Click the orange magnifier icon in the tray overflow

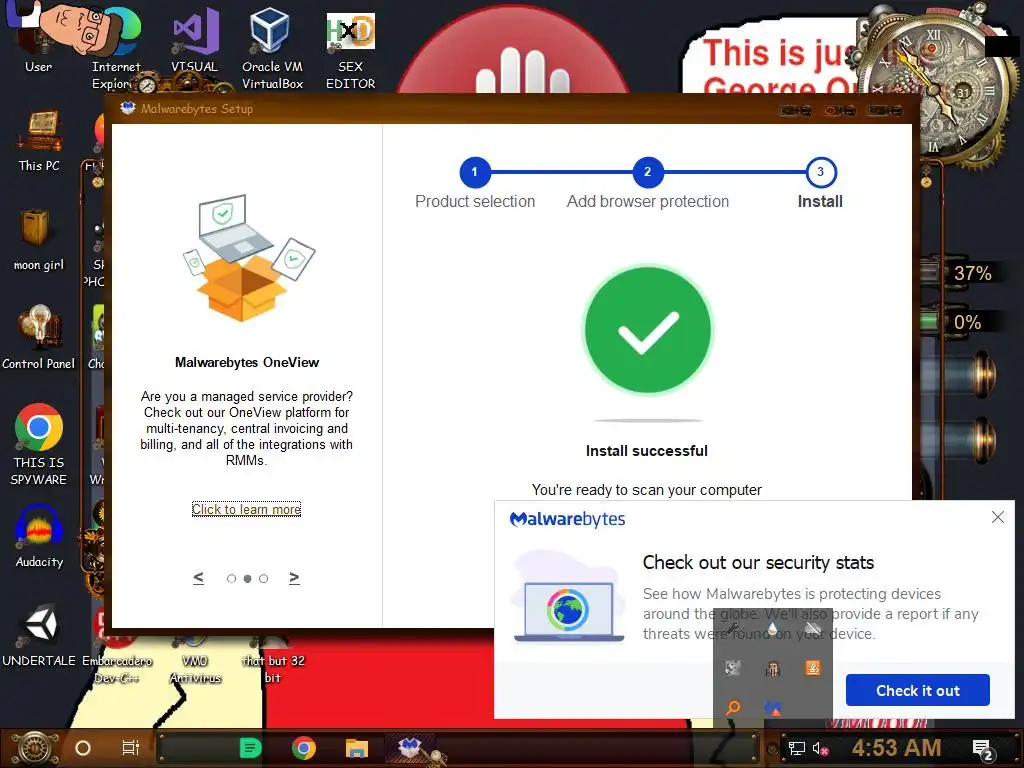coord(733,707)
